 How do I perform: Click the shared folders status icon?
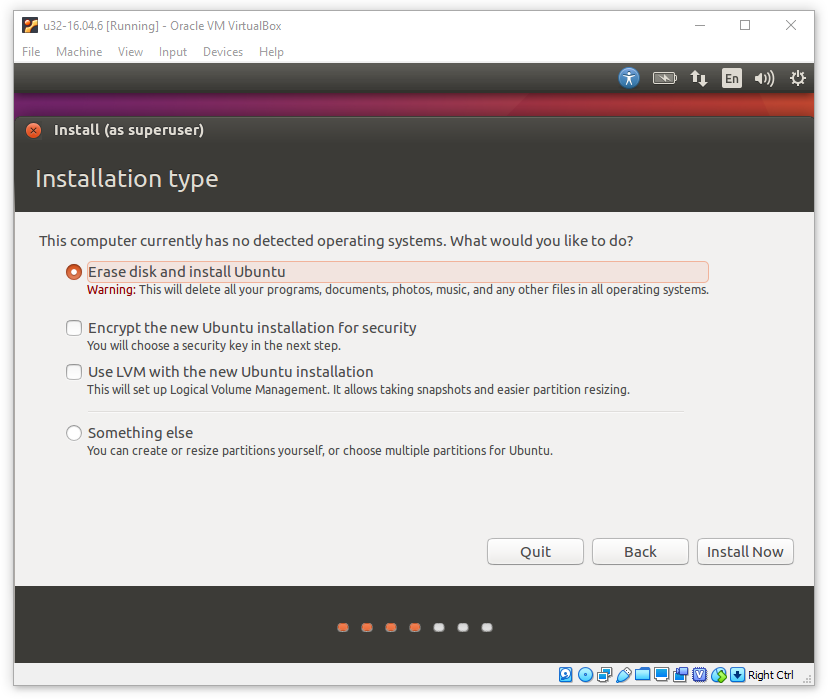tap(643, 675)
